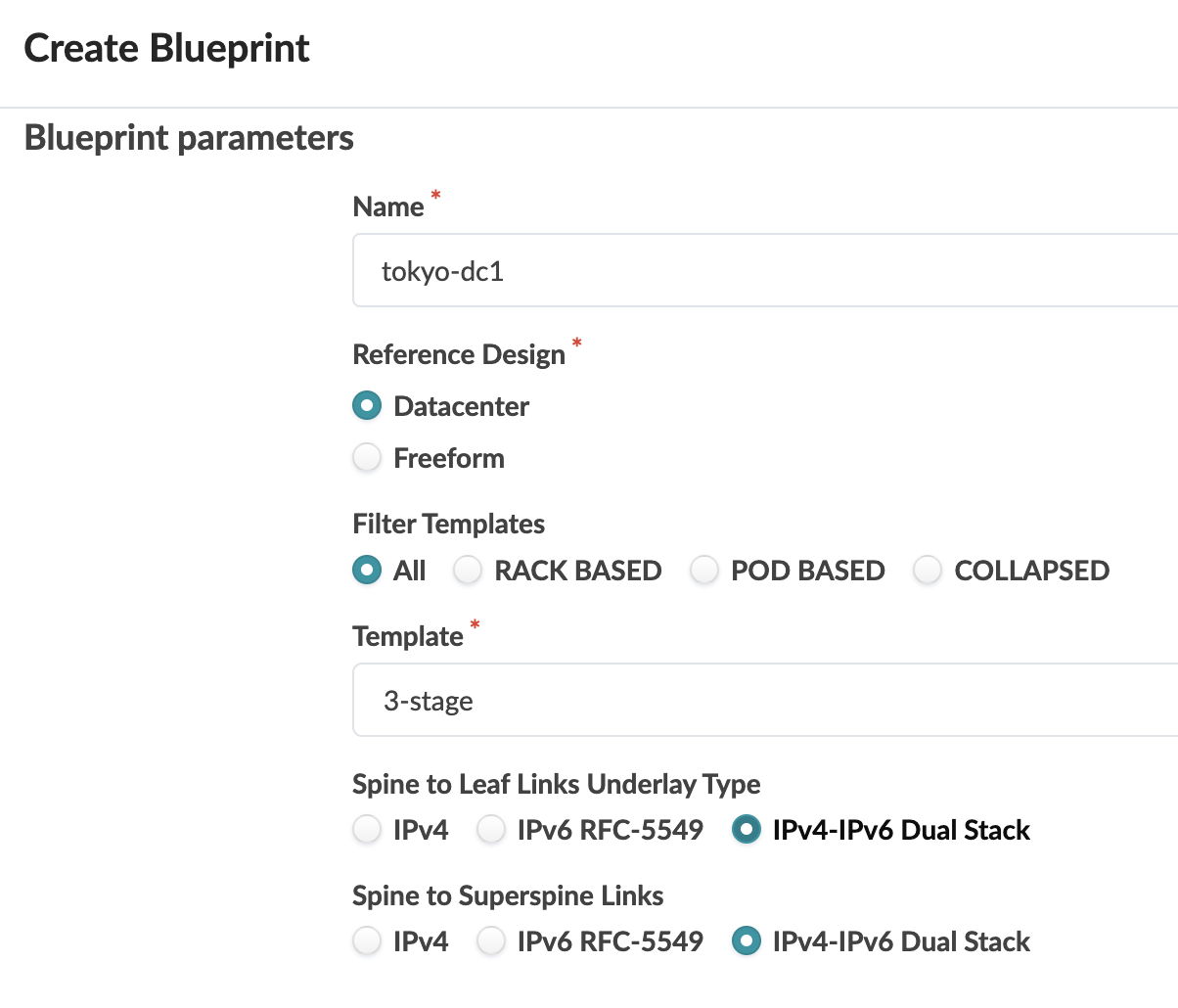
Task: Click the Reference Design field label
Action: [459, 354]
